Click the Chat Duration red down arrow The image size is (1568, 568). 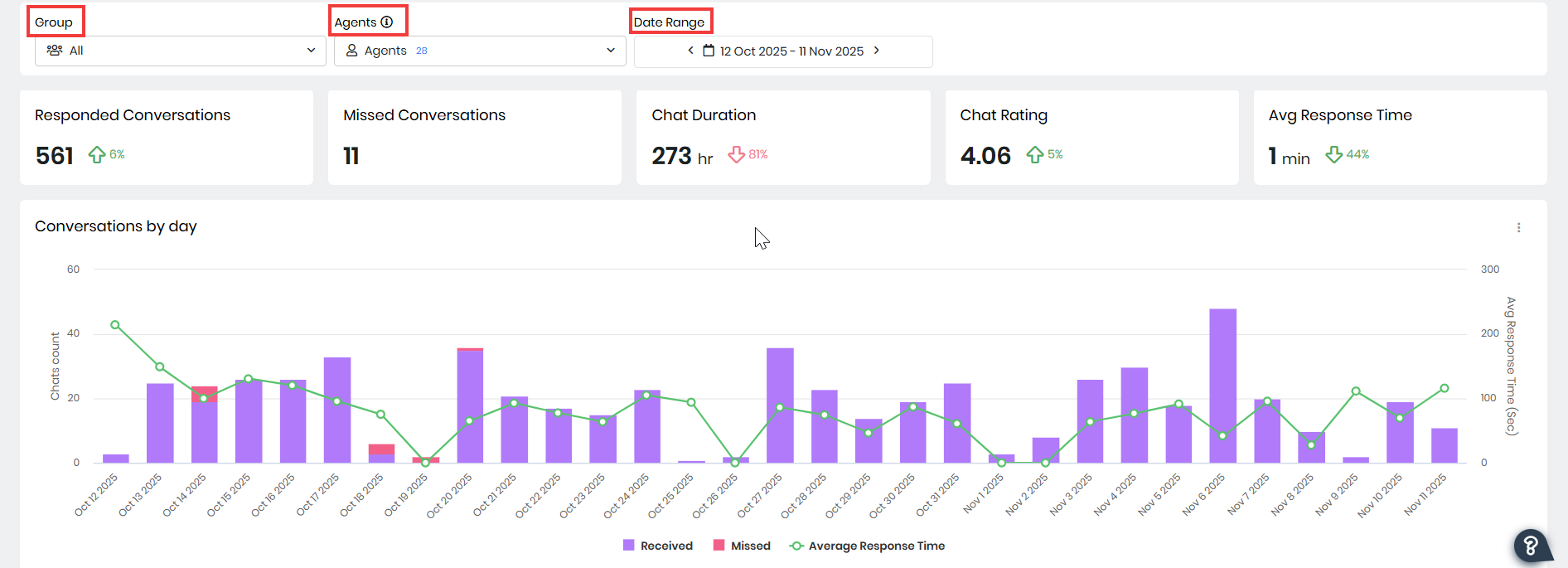pyautogui.click(x=736, y=155)
